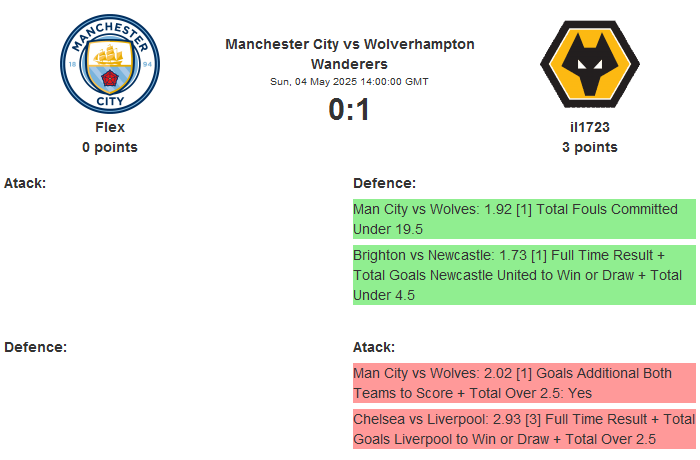Click the Defence heading on Flex's side
The width and height of the screenshot is (700, 460).
35,347
